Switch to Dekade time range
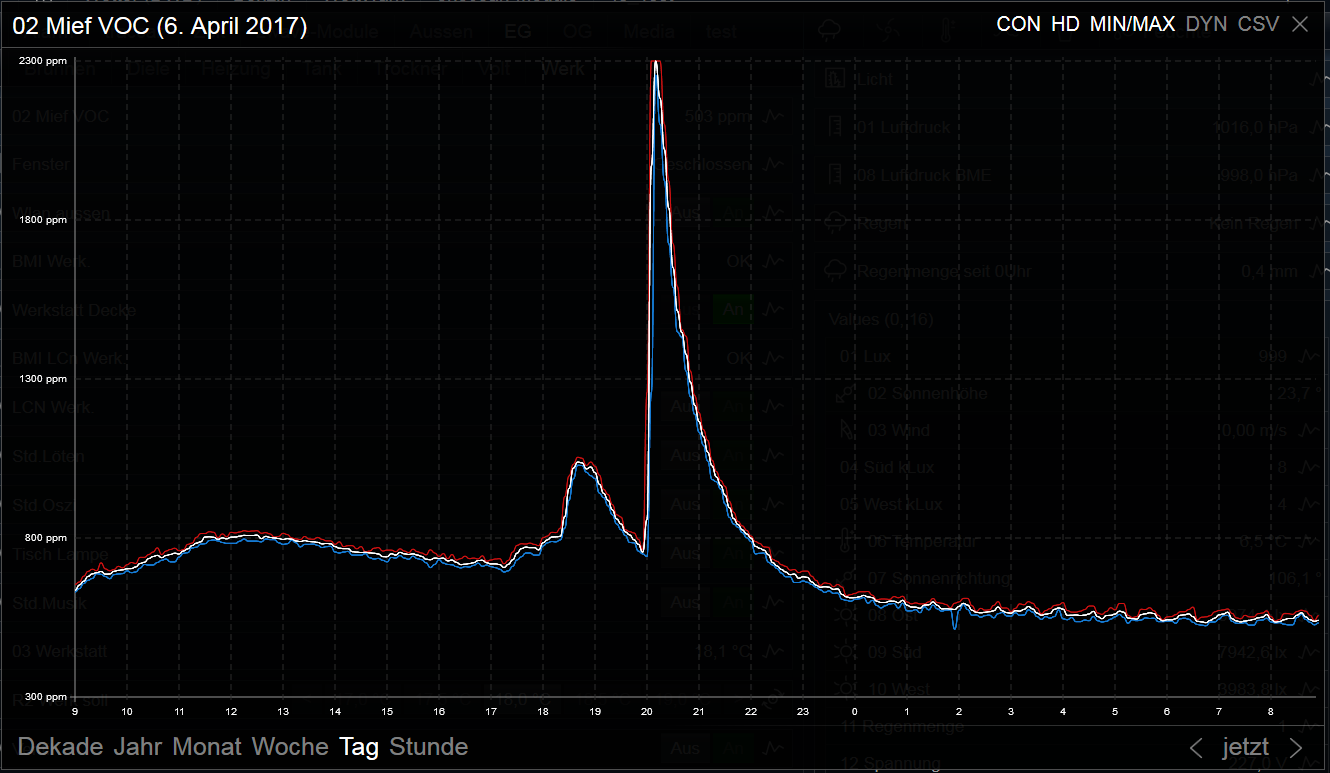1330x773 pixels. coord(60,747)
